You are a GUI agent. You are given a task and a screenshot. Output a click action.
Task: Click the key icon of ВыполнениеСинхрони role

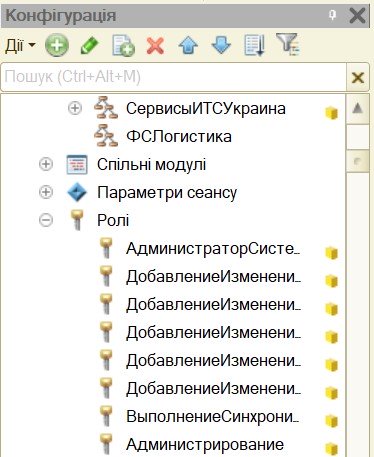tap(106, 416)
